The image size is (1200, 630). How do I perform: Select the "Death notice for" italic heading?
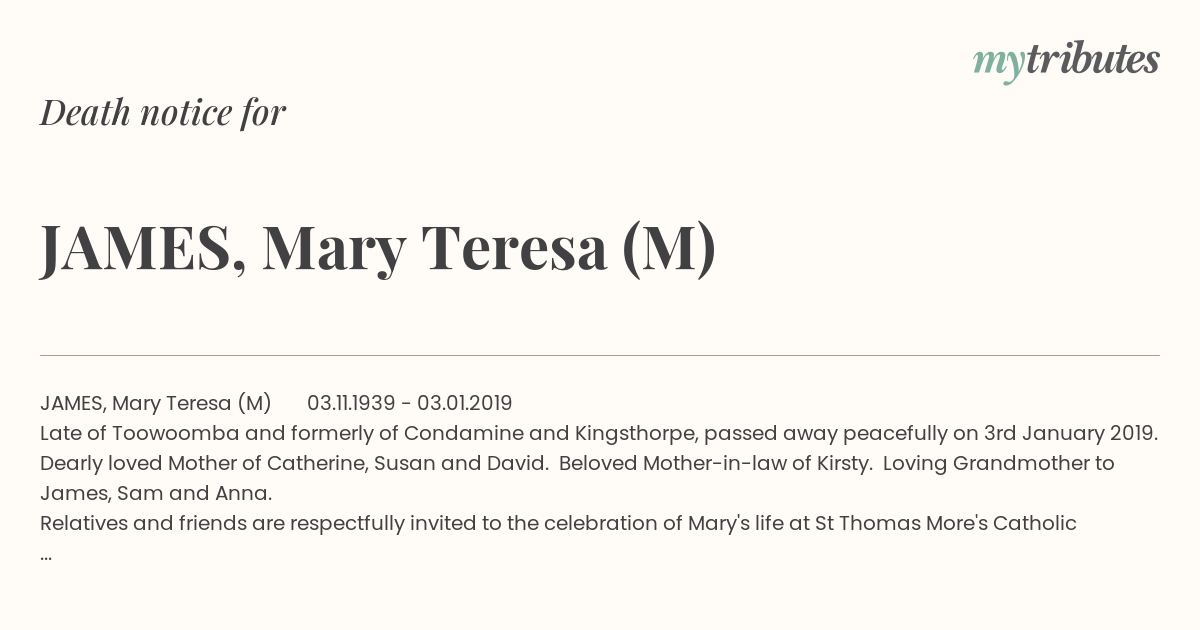pos(163,113)
